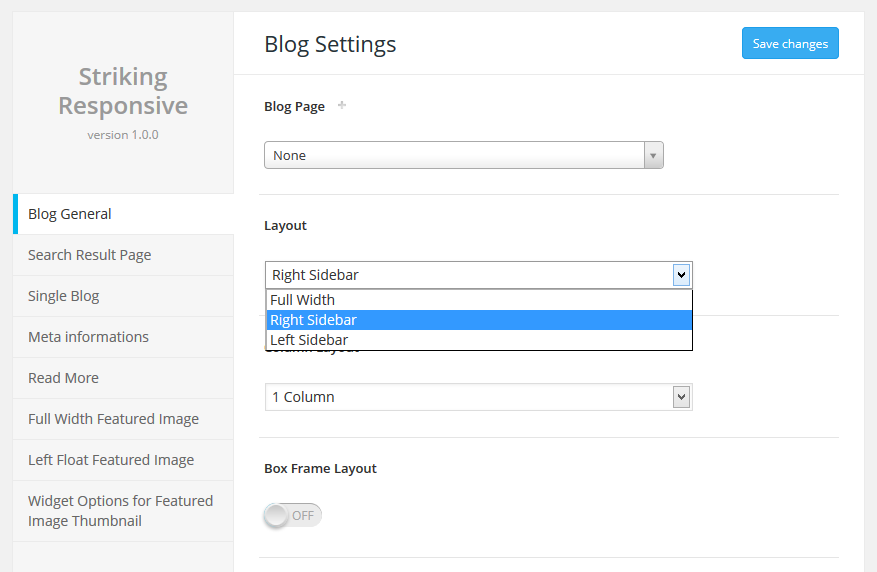Click the Layout dropdown arrow button
The width and height of the screenshot is (877, 572).
(x=681, y=275)
